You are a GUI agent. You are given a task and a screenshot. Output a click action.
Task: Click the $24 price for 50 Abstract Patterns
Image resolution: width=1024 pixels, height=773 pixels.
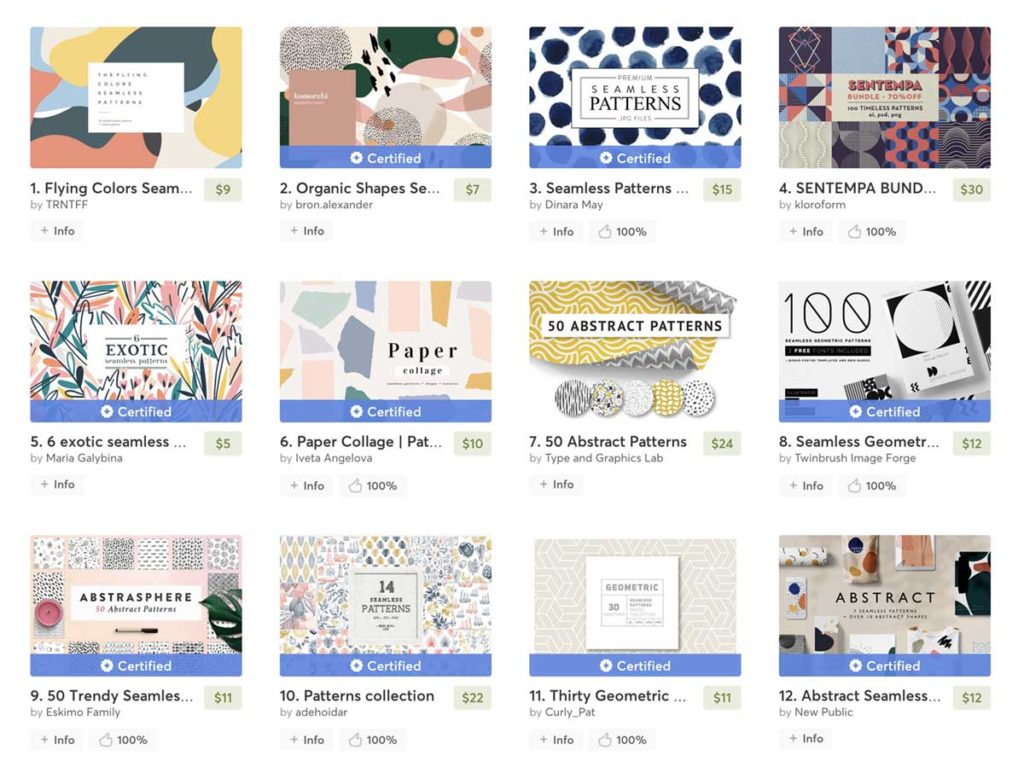[722, 443]
